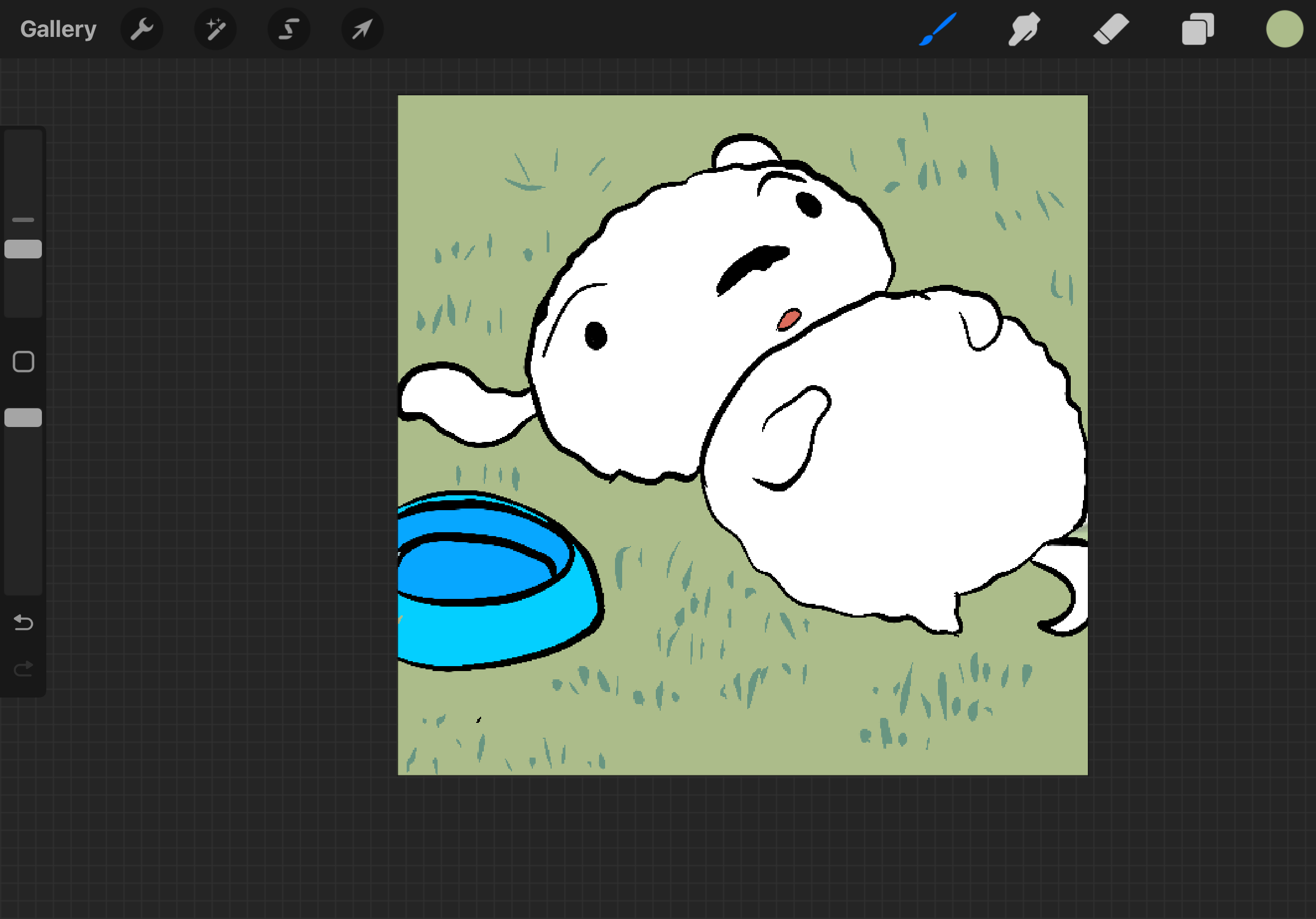Tap the dog's lower-left black eye
The image size is (1316, 919).
(596, 336)
